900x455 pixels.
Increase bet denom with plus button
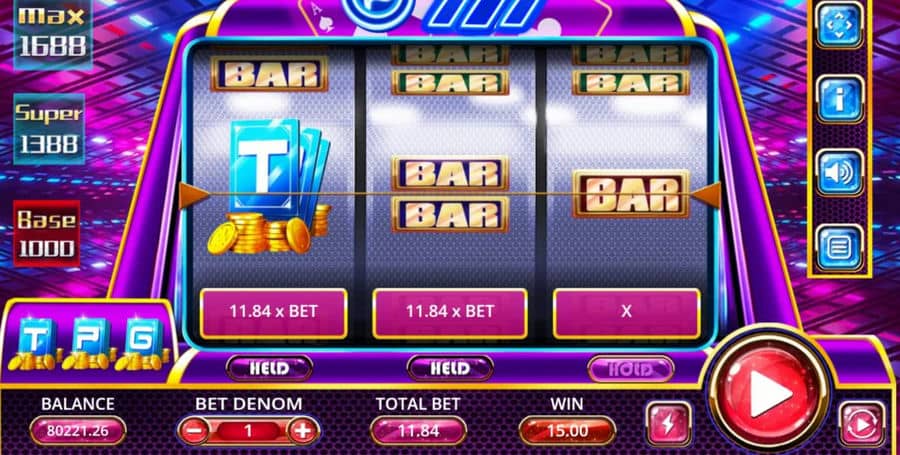point(302,430)
